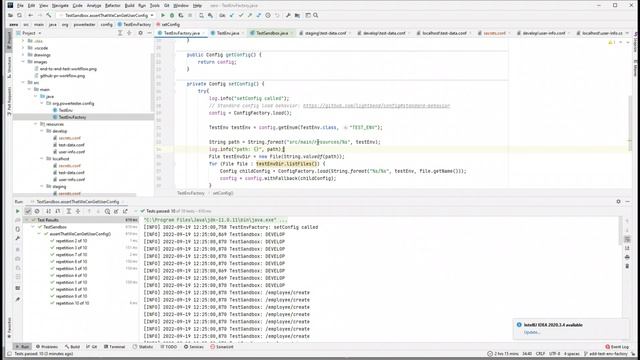The width and height of the screenshot is (640, 360).
Task: Open the lightbend config URL in comment
Action: (x=376, y=106)
